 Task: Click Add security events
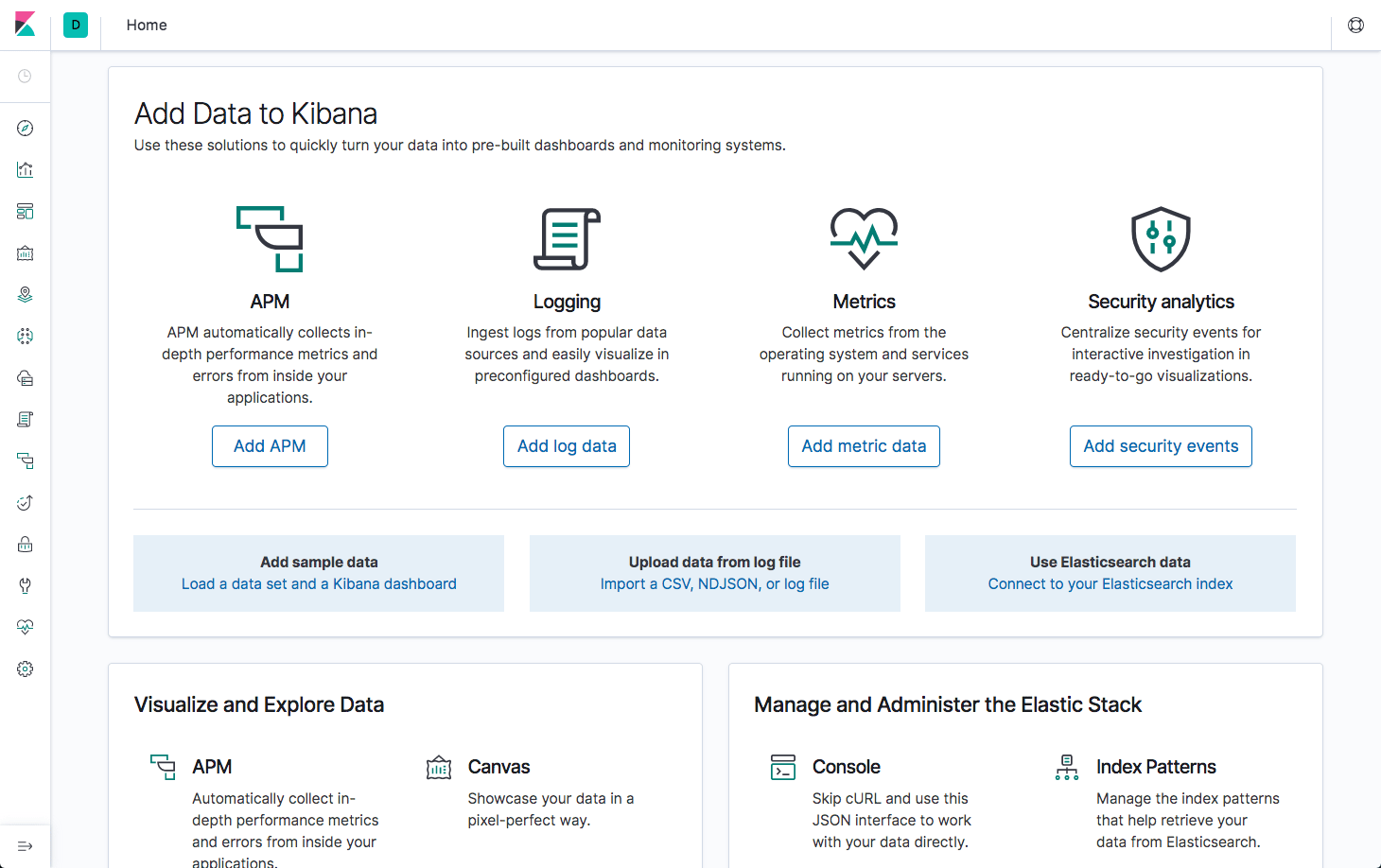tap(1161, 445)
